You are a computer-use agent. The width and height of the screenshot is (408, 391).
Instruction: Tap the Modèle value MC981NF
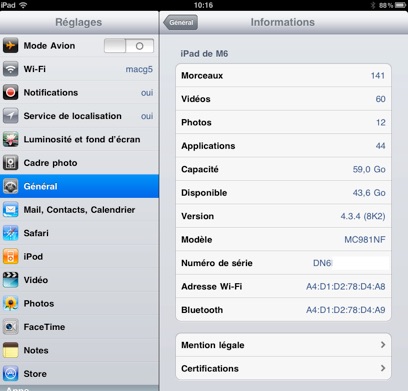365,239
